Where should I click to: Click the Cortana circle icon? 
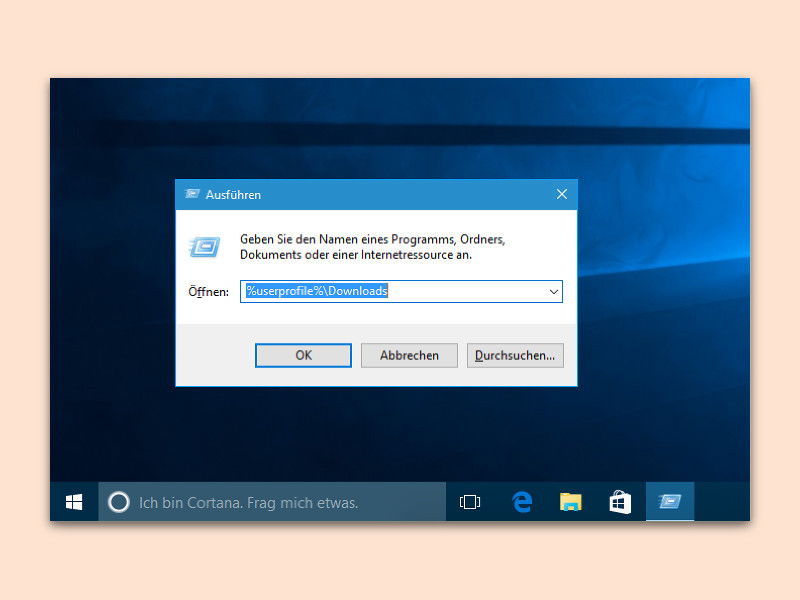[x=119, y=502]
